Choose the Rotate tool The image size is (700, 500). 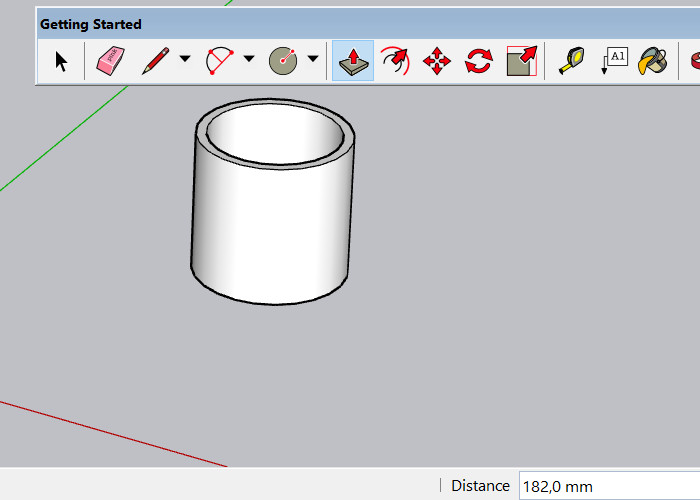(479, 61)
